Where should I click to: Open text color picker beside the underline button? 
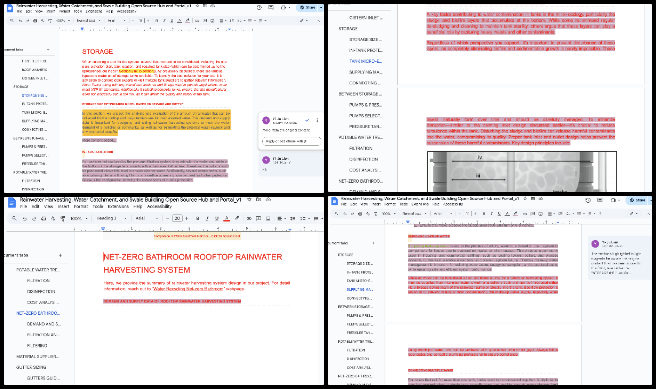coord(227,218)
